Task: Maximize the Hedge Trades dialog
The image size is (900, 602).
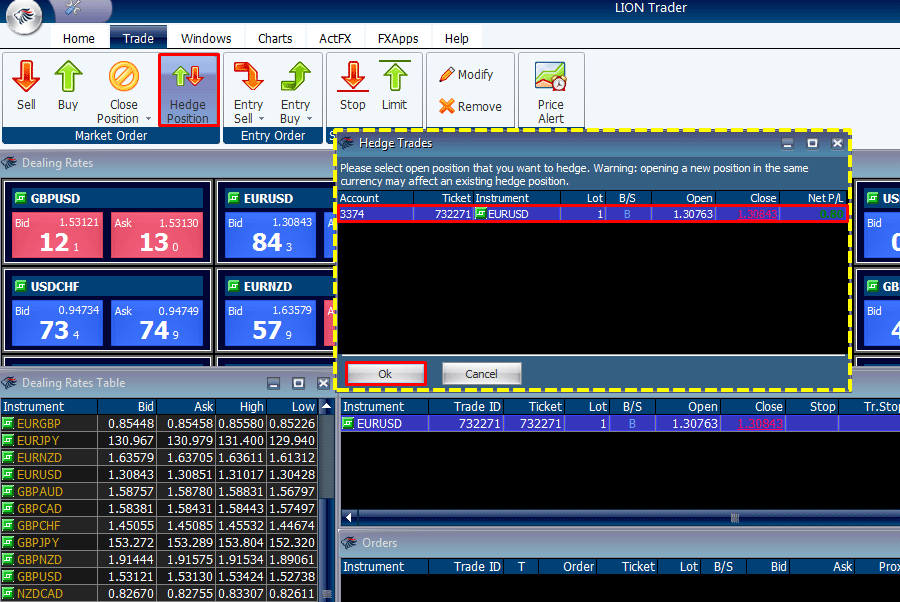Action: [x=812, y=143]
